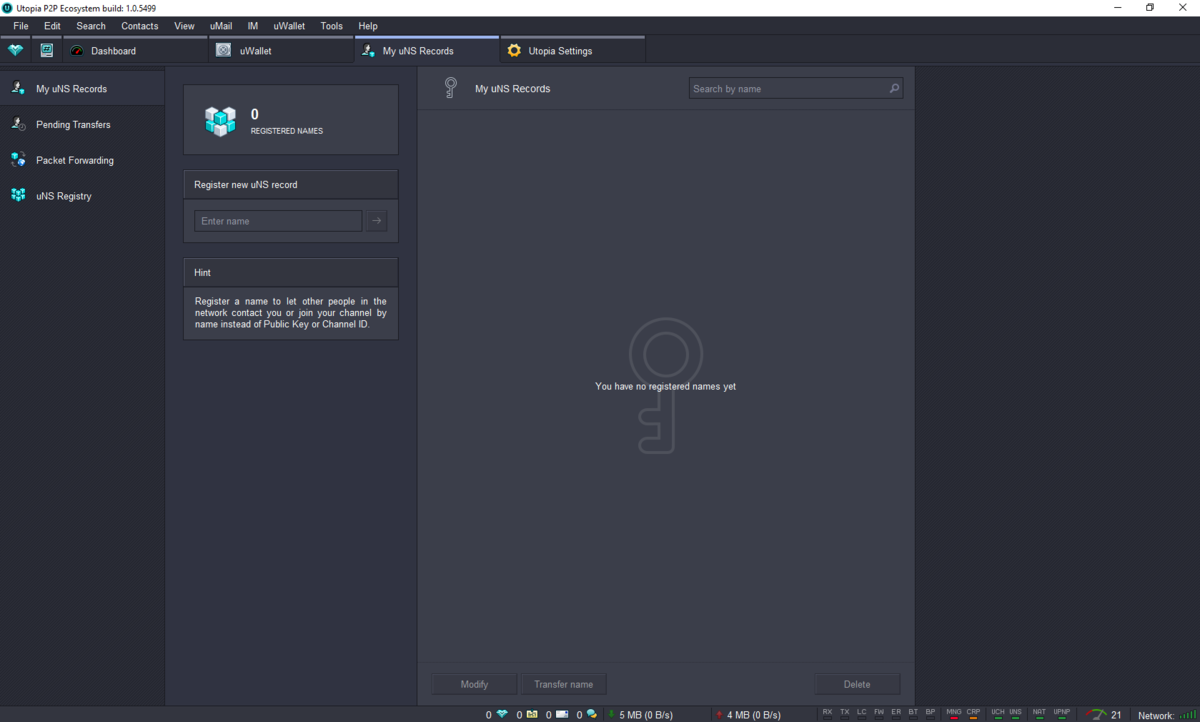Open the Edit menu
The image size is (1200, 722).
(52, 26)
